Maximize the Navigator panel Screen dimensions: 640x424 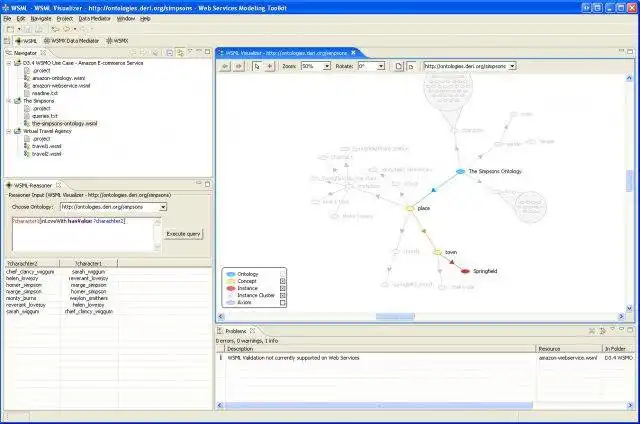pos(207,52)
